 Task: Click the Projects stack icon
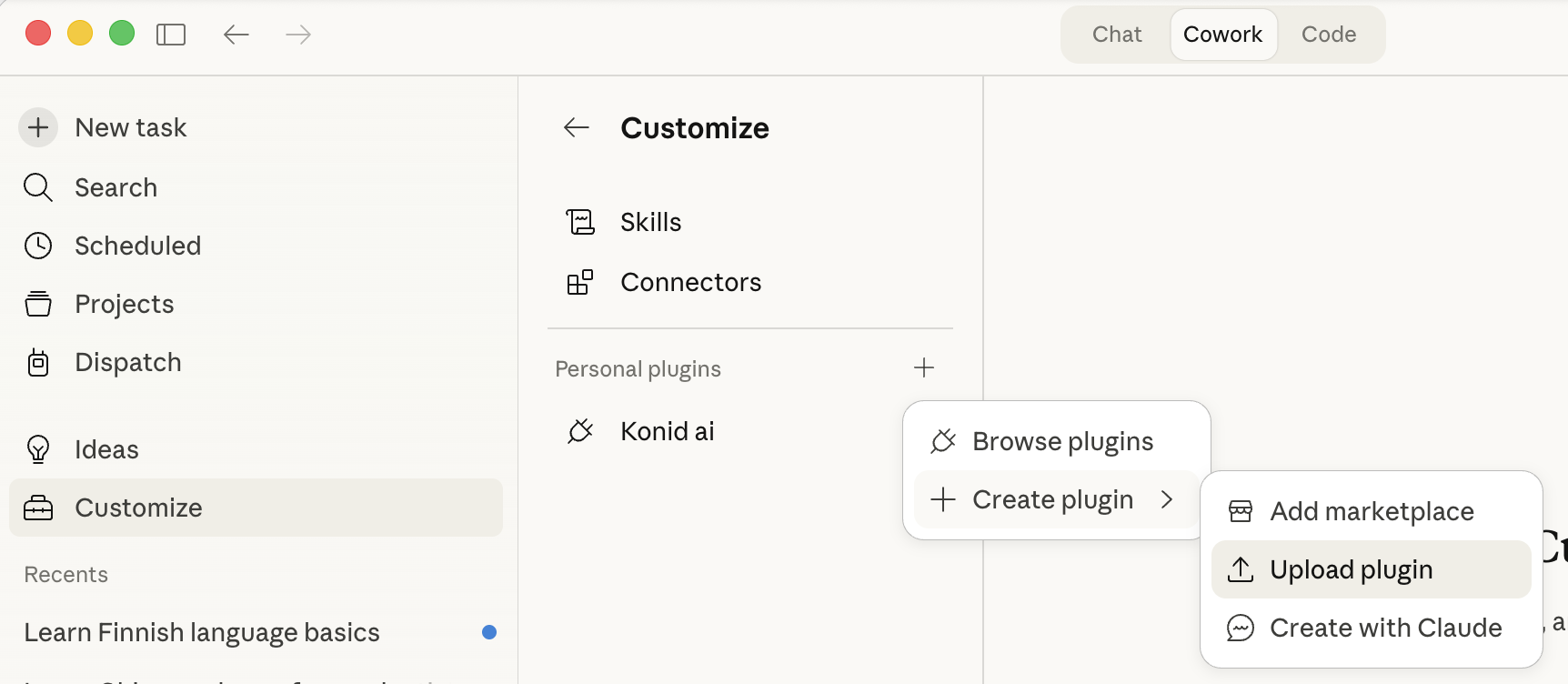pos(38,304)
